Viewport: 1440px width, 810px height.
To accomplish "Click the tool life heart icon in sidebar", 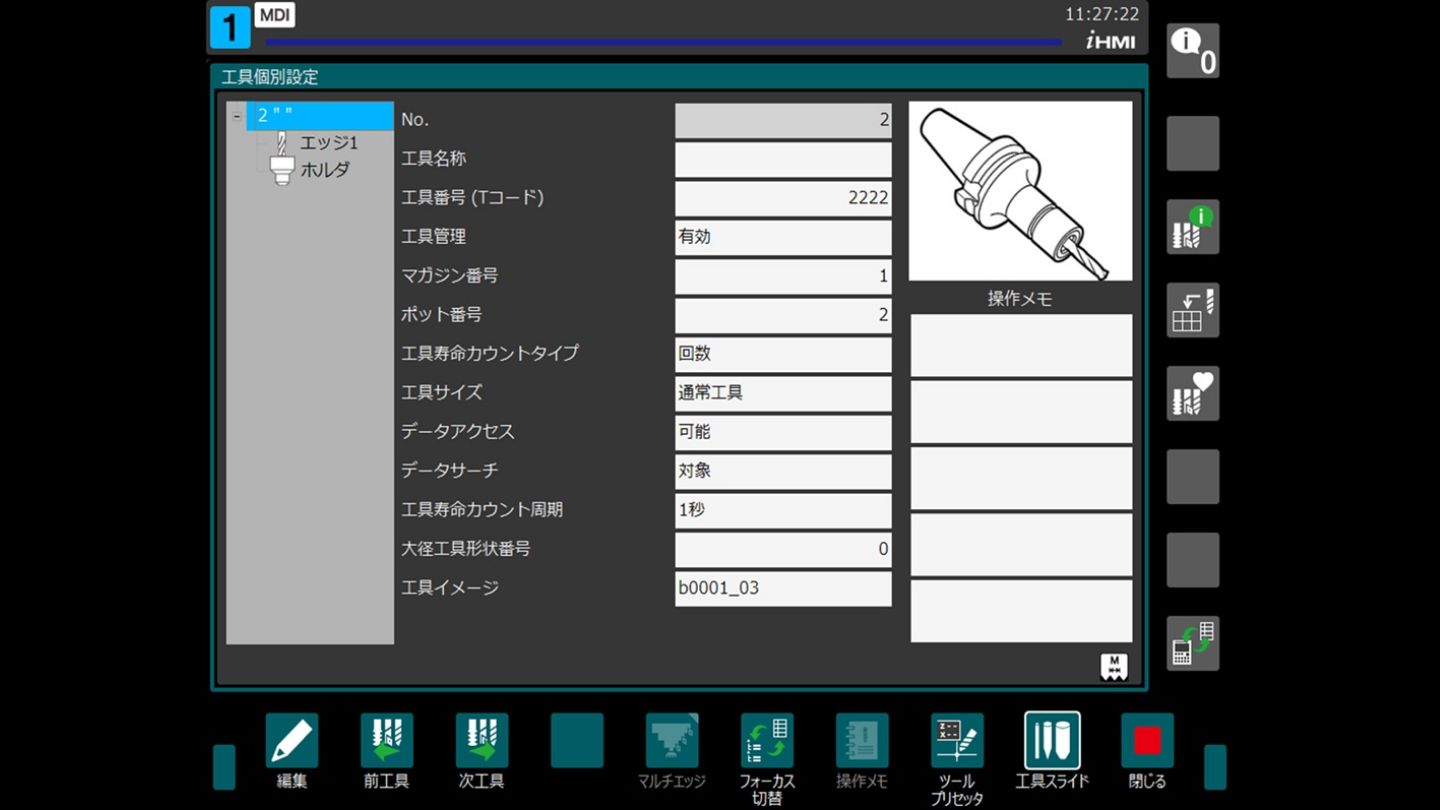I will [x=1192, y=393].
